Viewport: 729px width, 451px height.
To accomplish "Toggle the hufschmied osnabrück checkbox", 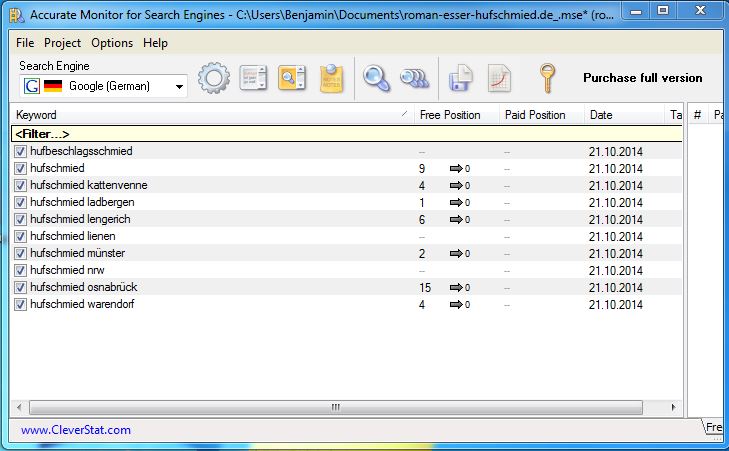I will [x=20, y=287].
